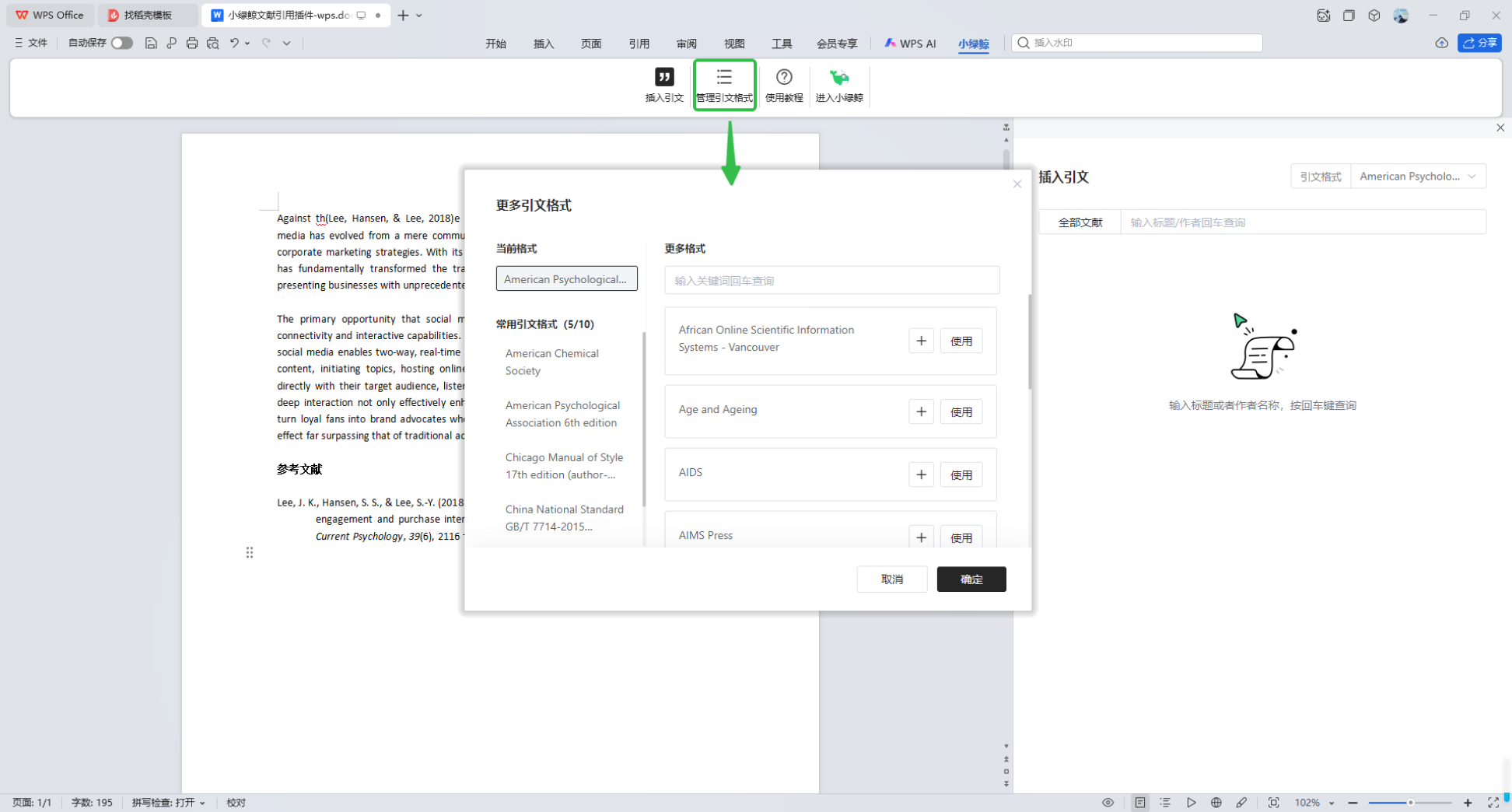Click the 确定 confirm button
This screenshot has height=812, width=1512.
[x=971, y=579]
